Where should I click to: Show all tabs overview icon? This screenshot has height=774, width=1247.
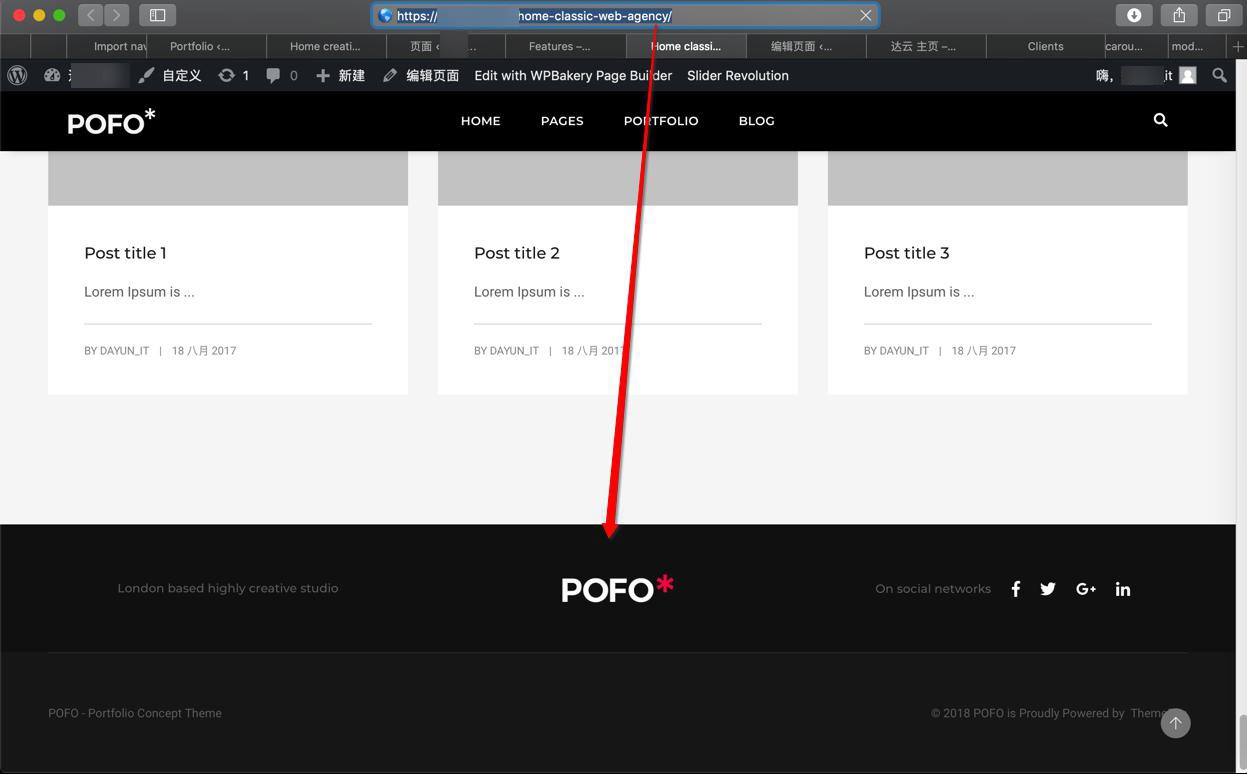coord(1224,15)
